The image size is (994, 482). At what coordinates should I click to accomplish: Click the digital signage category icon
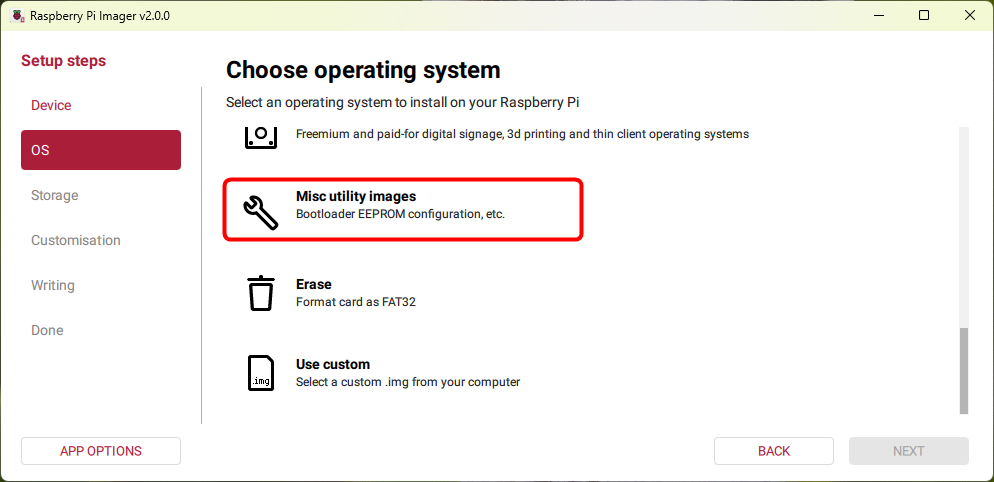tap(261, 136)
